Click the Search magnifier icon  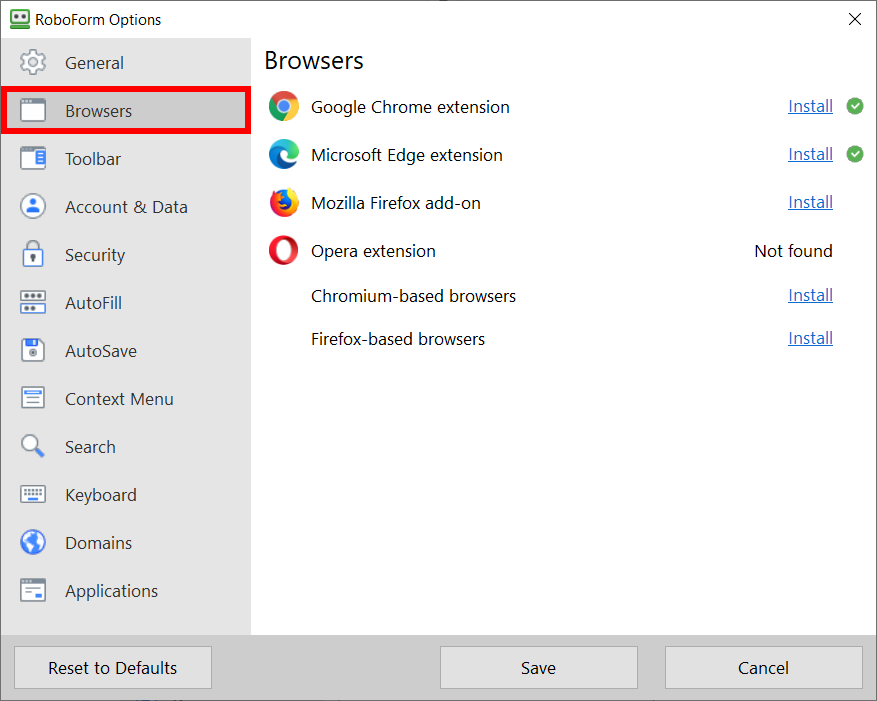[33, 446]
